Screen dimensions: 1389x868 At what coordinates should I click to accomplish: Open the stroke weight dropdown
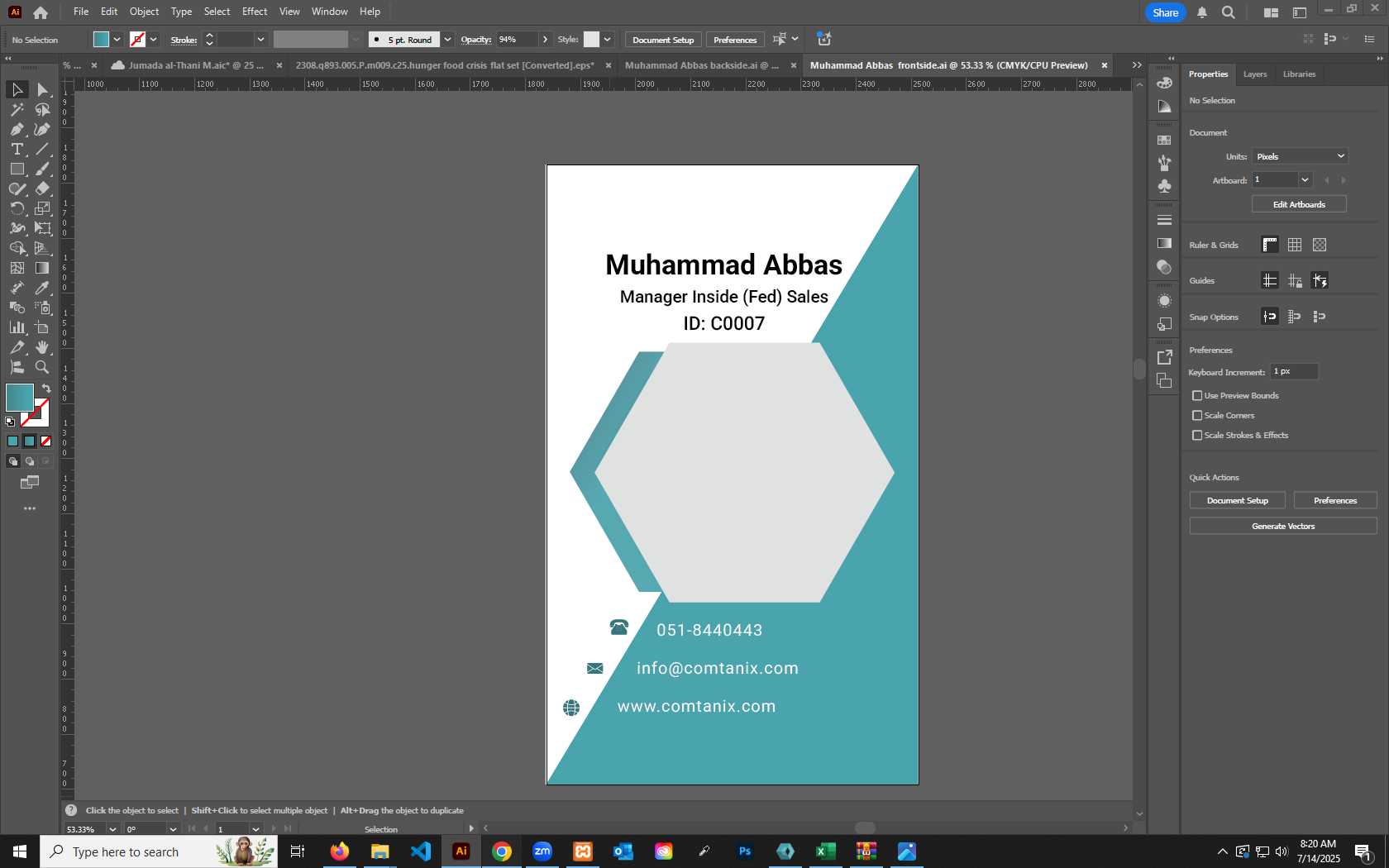click(x=260, y=40)
